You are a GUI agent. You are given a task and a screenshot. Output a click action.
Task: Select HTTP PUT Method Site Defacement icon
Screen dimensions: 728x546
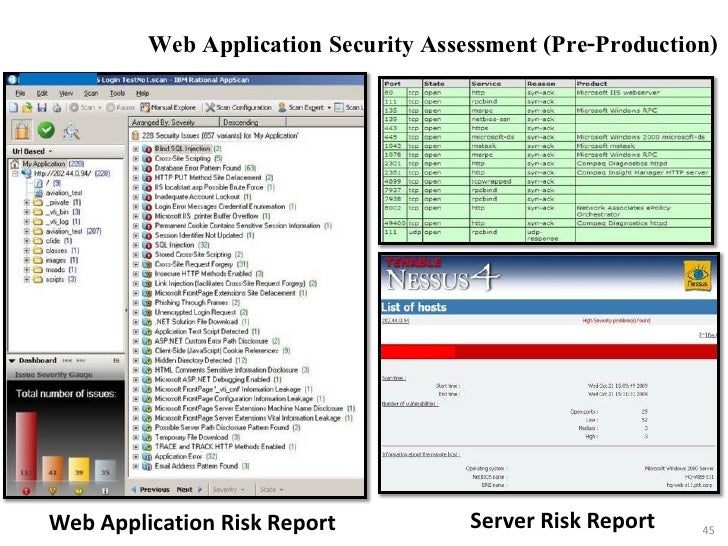click(147, 178)
